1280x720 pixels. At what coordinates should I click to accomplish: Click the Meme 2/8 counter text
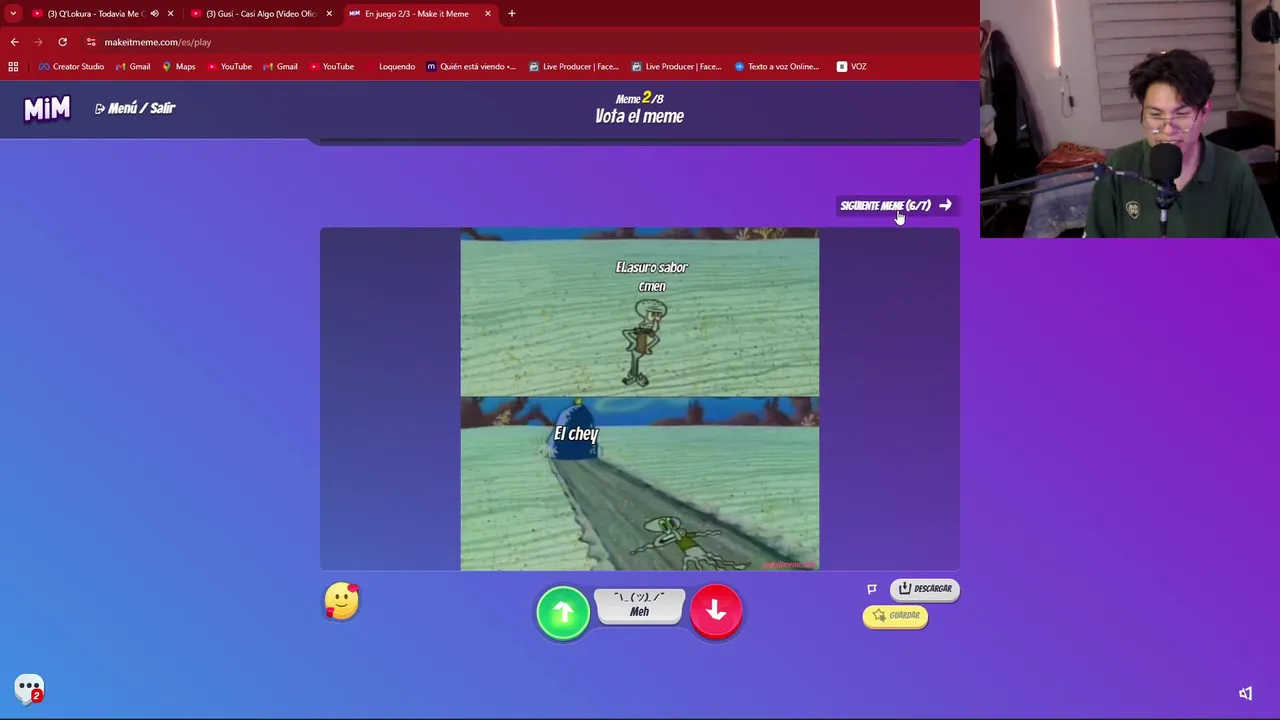coord(640,98)
